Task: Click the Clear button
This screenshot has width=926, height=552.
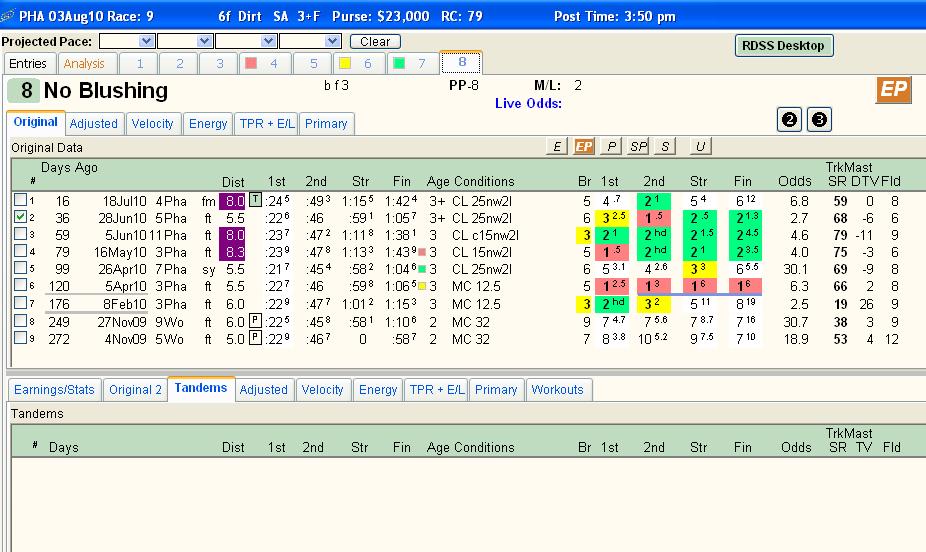Action: [x=375, y=41]
